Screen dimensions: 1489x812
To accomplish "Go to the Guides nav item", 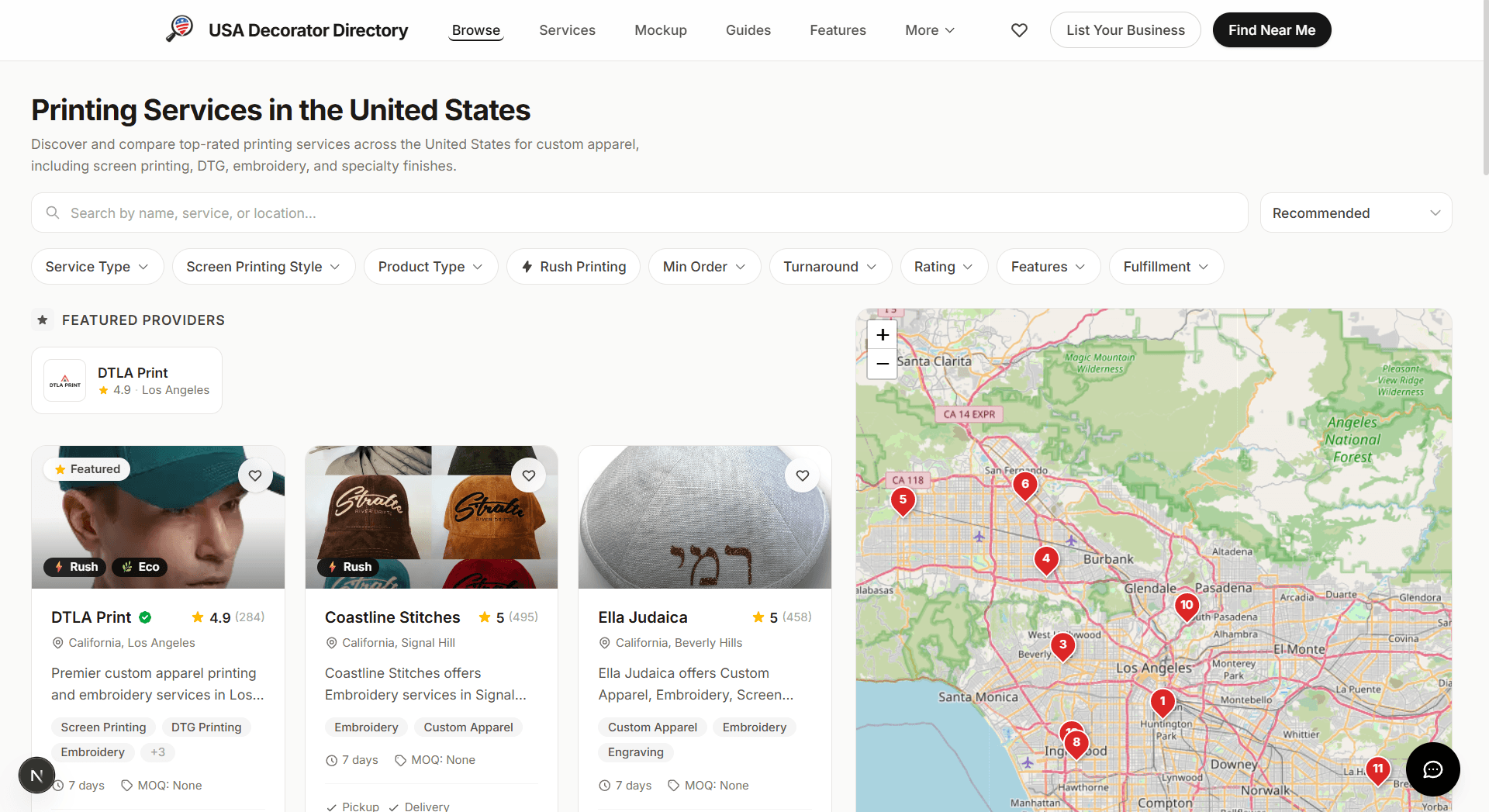I will click(748, 30).
